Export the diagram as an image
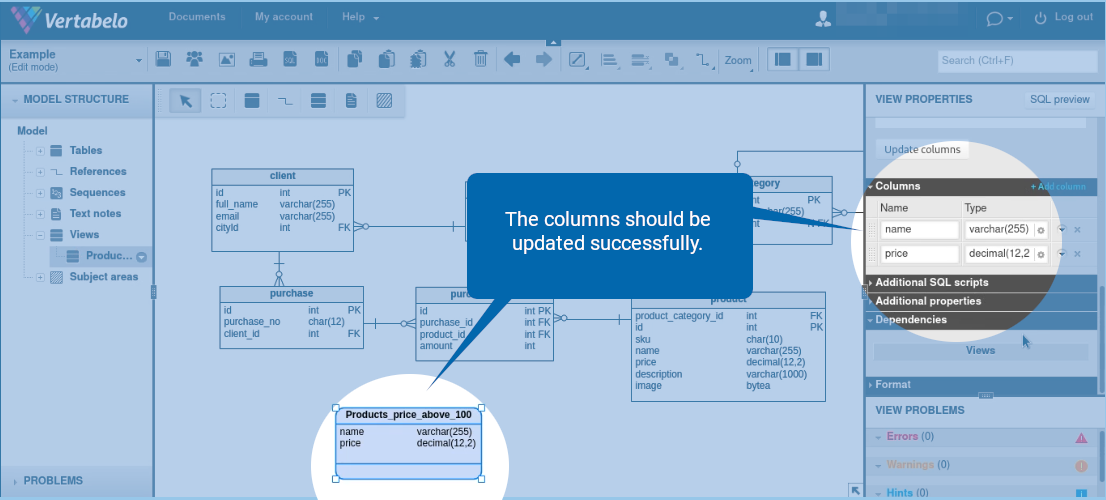Image resolution: width=1106 pixels, height=500 pixels. point(226,59)
